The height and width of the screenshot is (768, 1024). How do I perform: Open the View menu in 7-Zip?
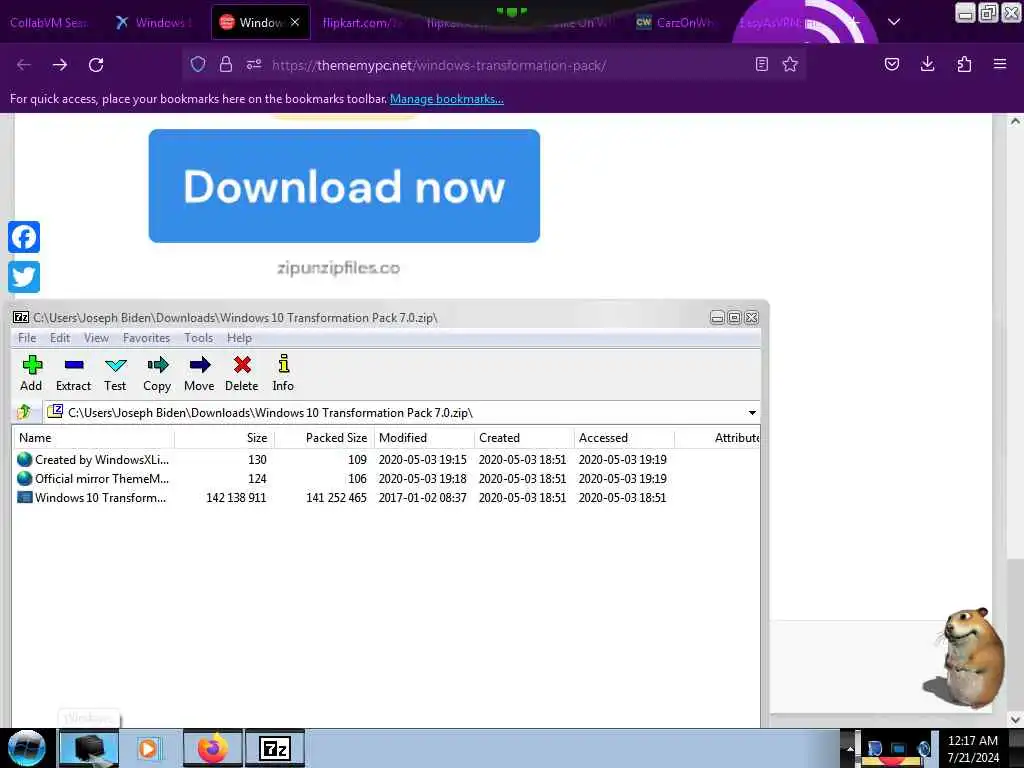point(96,338)
